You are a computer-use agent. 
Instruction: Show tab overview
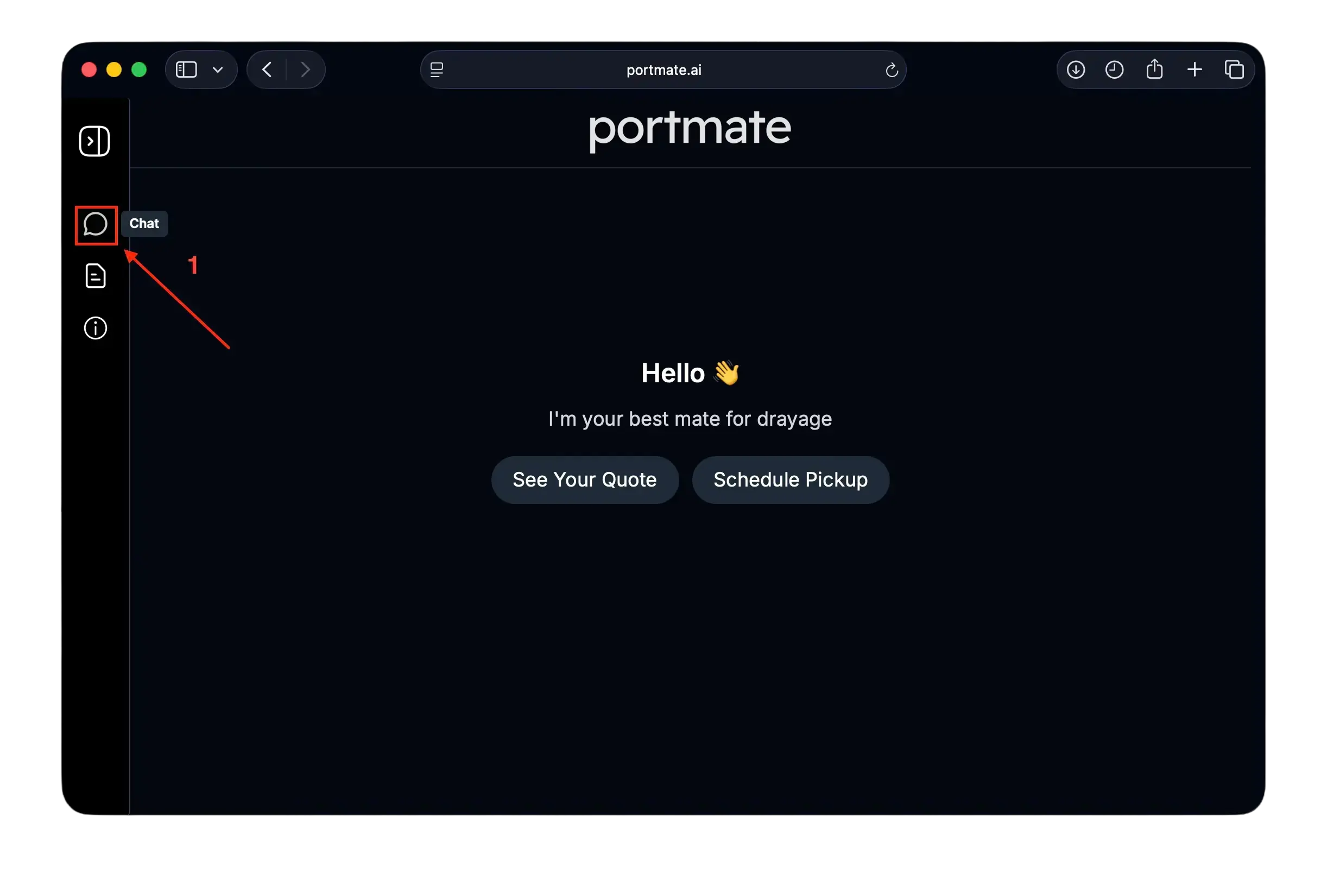pos(1234,70)
